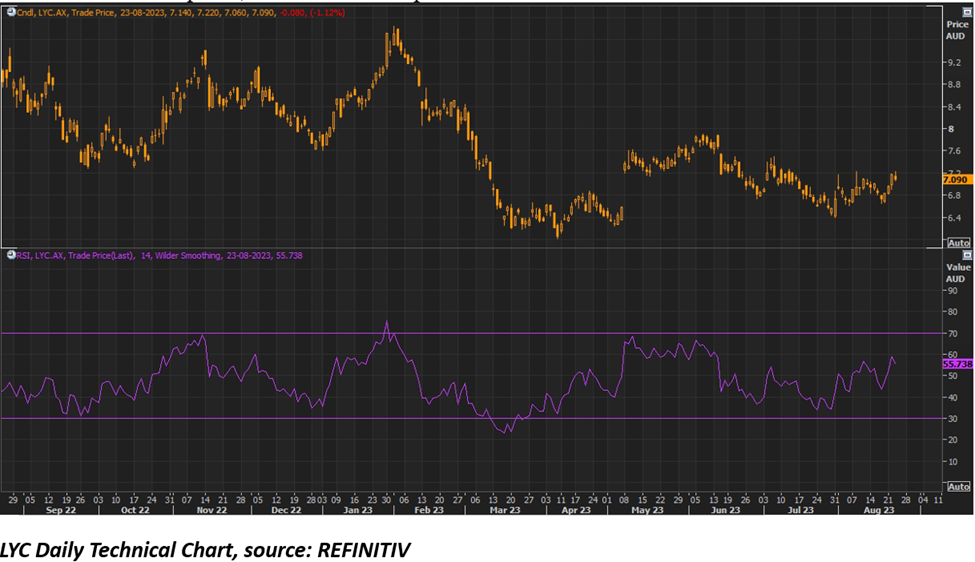Click the 8.4 price axis label
The image size is (975, 562).
pyautogui.click(x=954, y=107)
